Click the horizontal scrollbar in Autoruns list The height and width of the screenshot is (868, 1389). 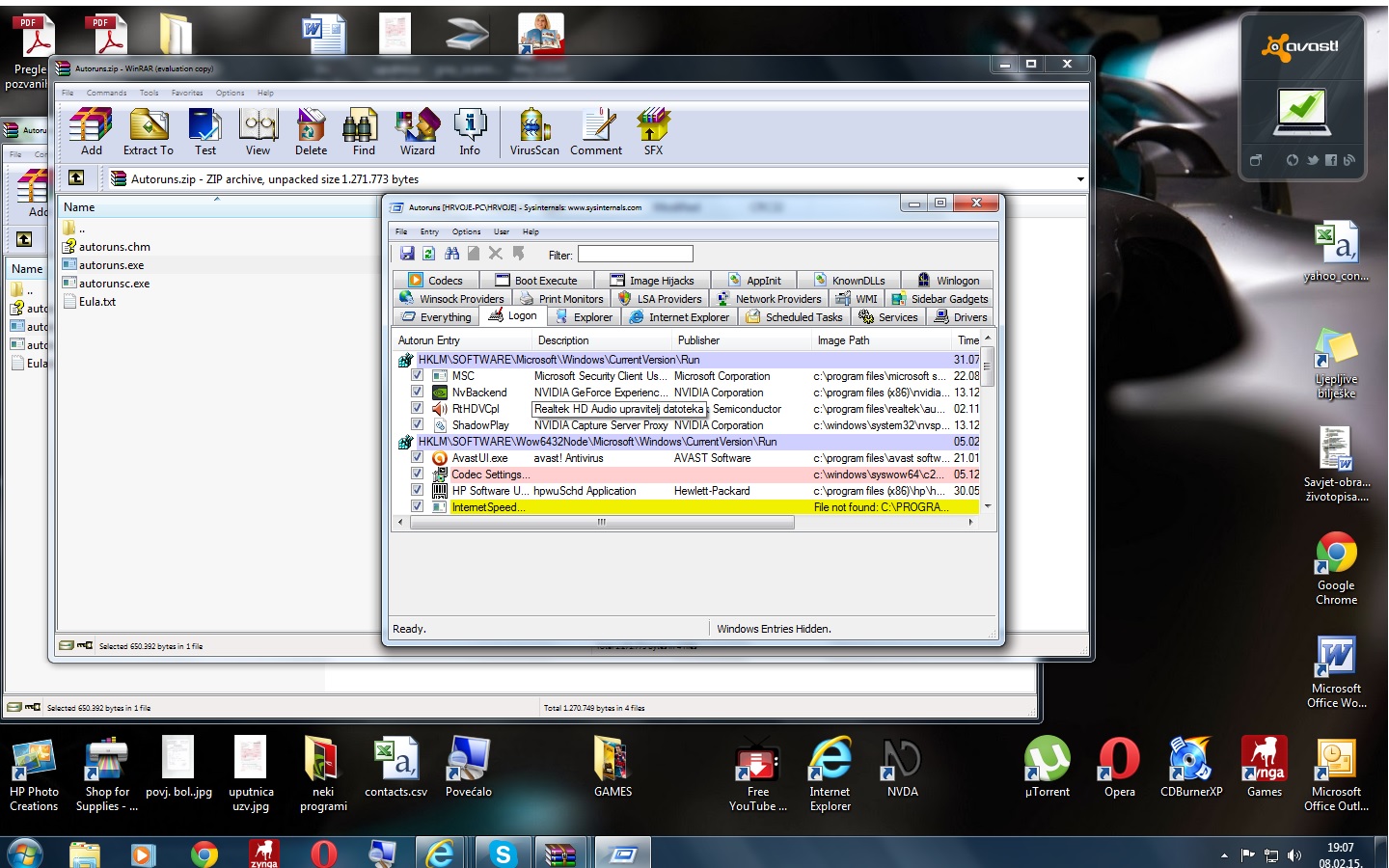point(602,522)
